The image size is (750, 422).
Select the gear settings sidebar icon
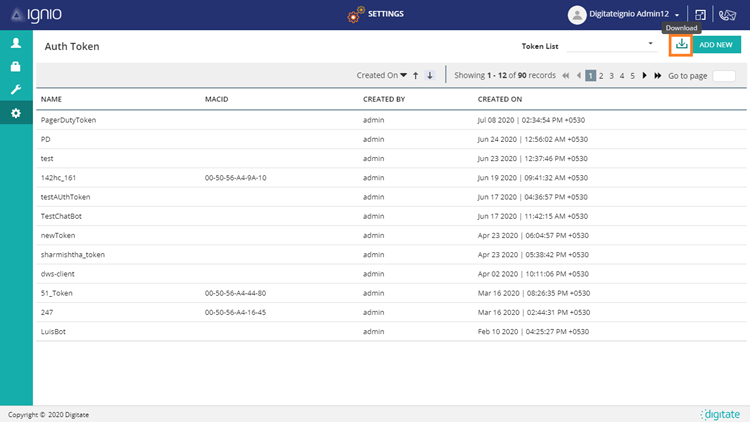tap(16, 114)
